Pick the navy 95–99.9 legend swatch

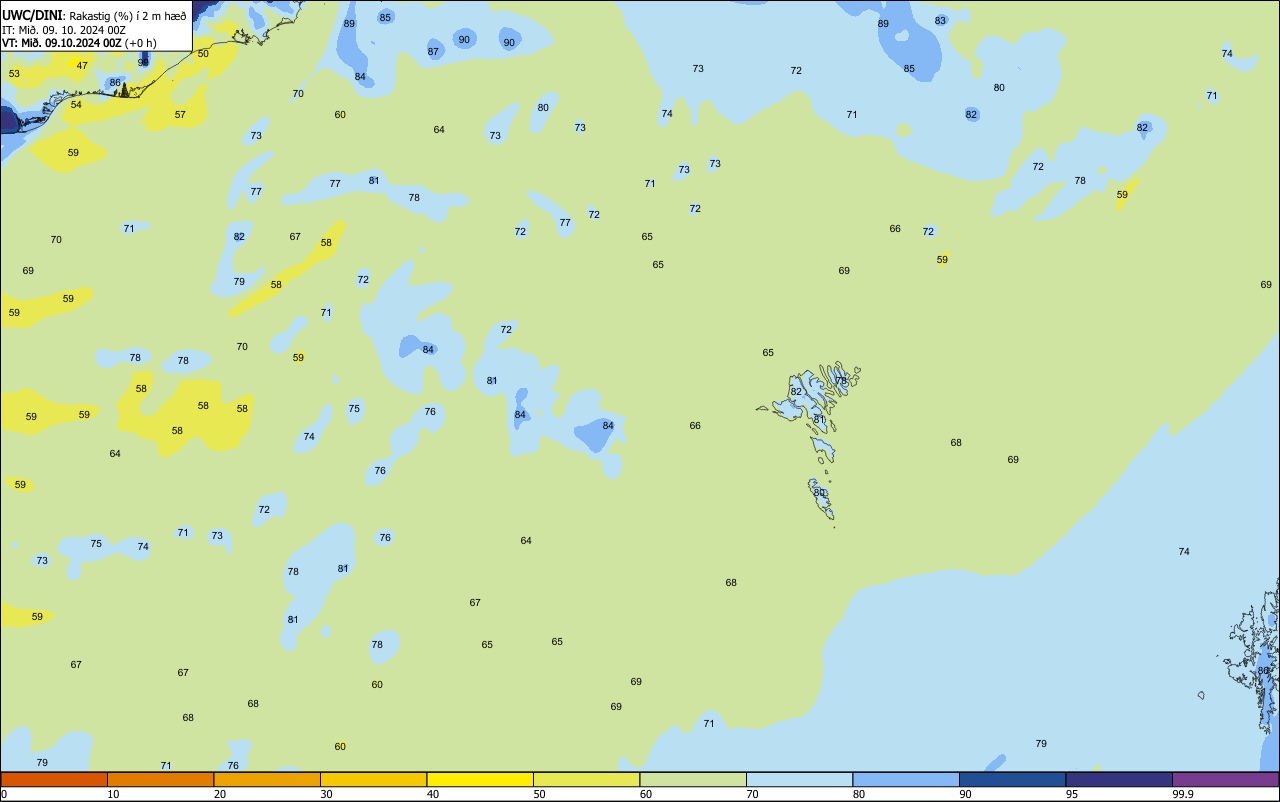(x=1119, y=779)
